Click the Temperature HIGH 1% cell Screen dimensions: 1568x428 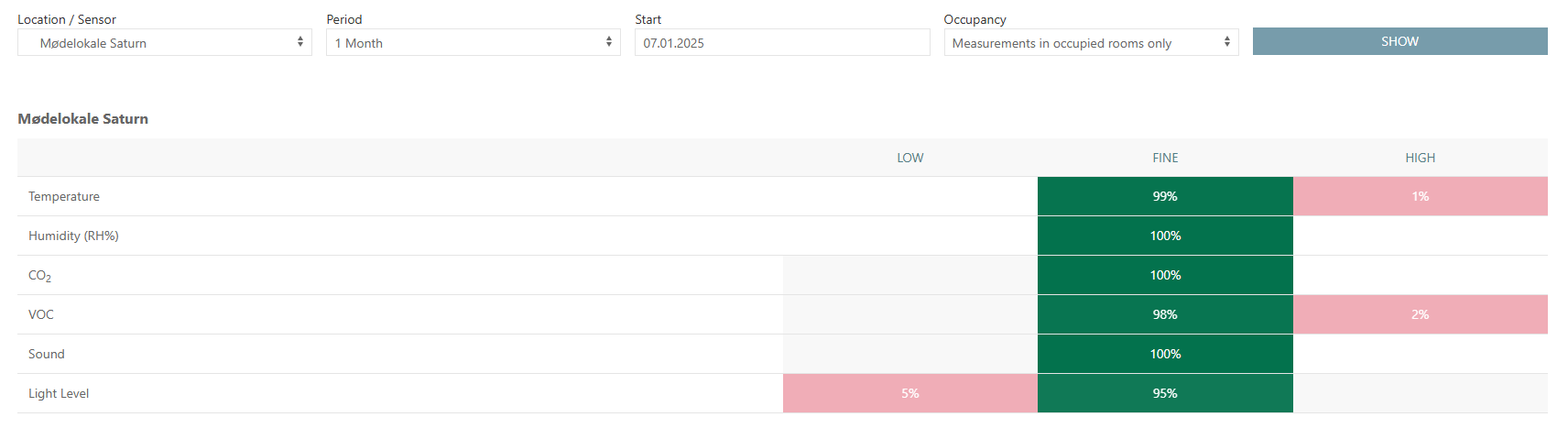coord(1421,196)
